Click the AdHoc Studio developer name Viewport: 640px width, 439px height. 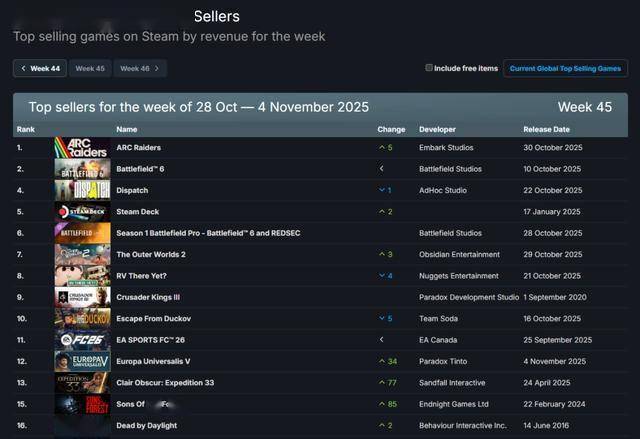point(443,191)
